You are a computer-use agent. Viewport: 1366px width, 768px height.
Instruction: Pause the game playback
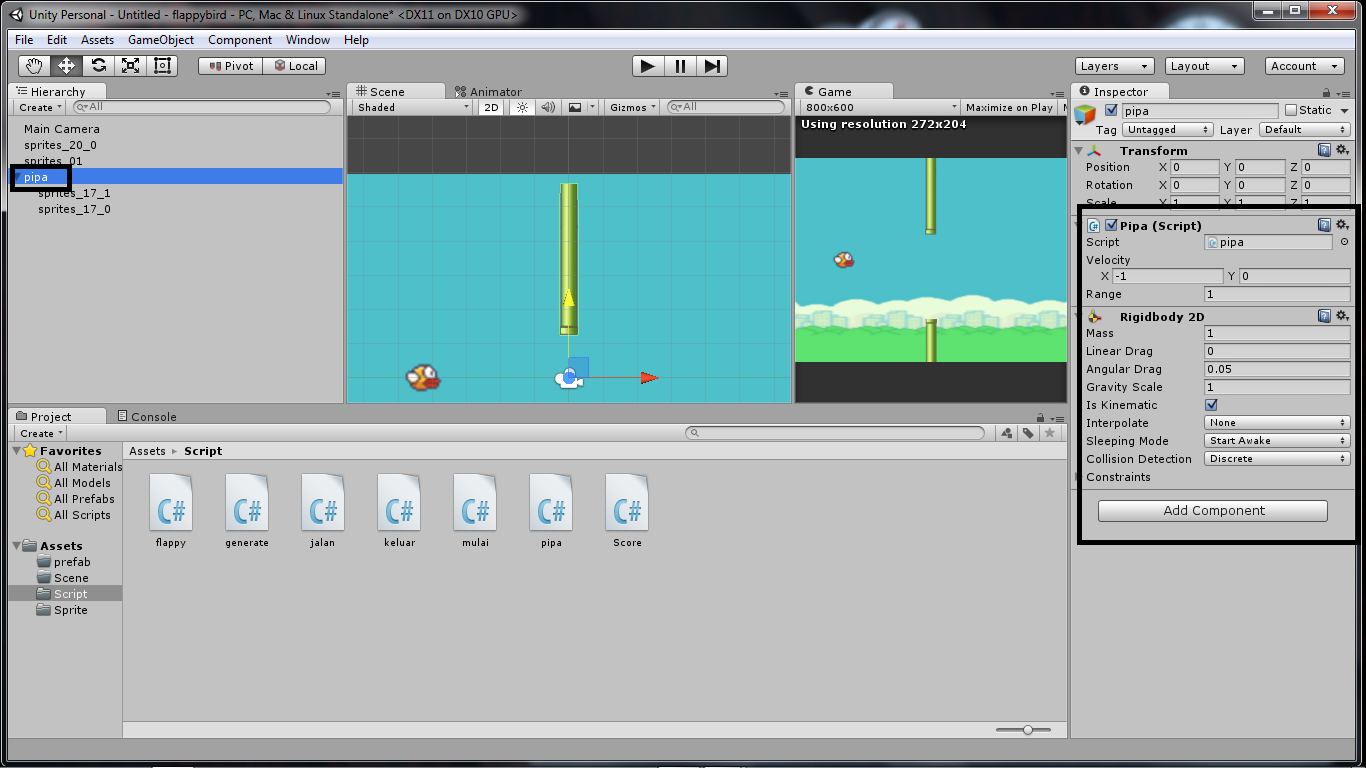coord(680,66)
